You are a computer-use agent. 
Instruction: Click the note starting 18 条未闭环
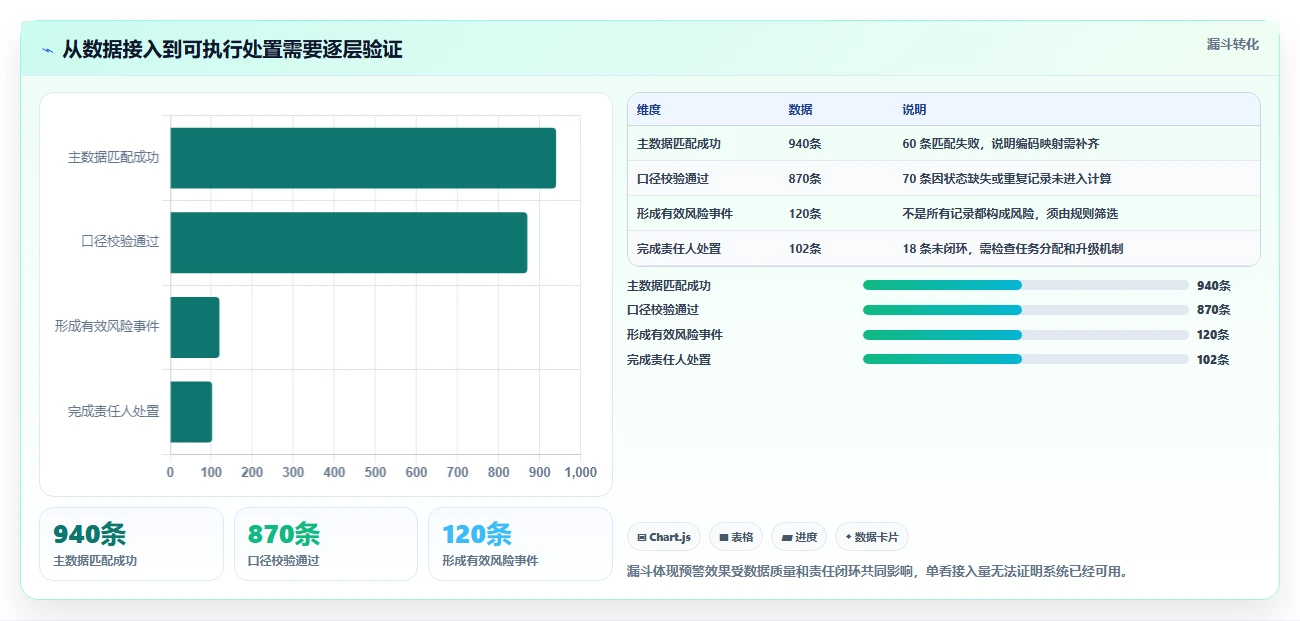coord(1013,249)
